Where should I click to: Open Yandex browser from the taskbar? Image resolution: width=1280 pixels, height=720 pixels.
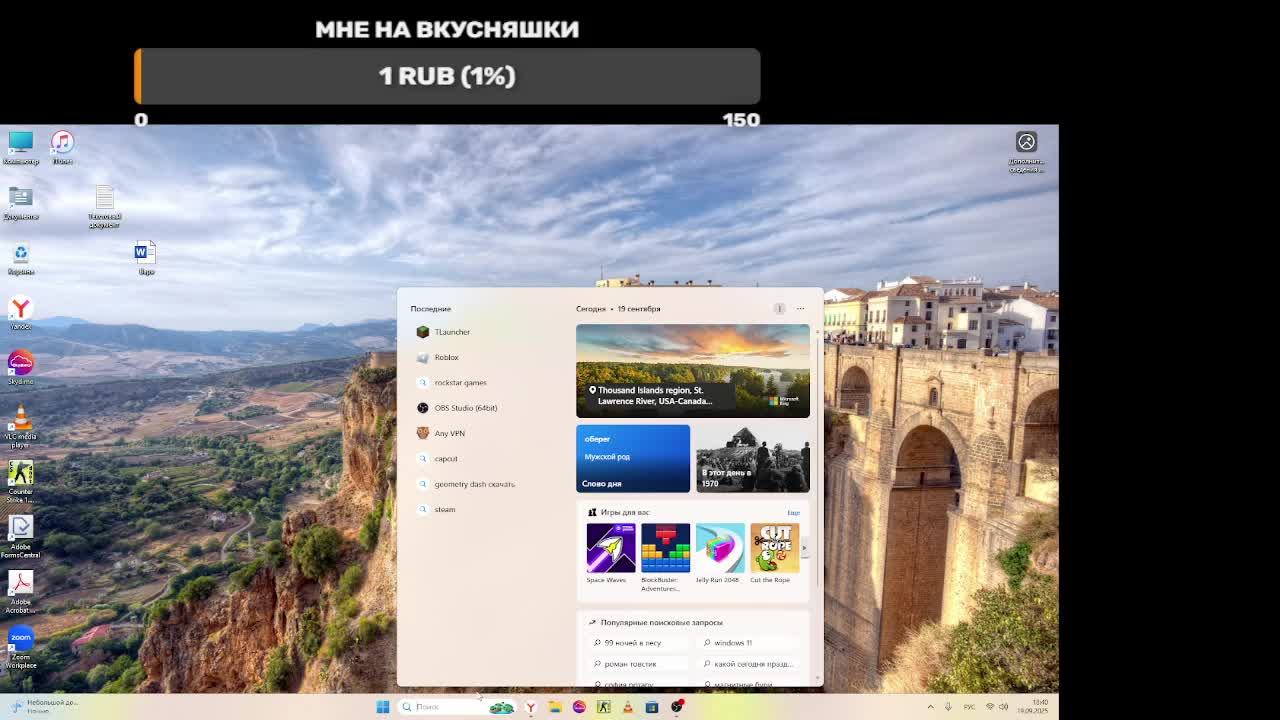530,707
